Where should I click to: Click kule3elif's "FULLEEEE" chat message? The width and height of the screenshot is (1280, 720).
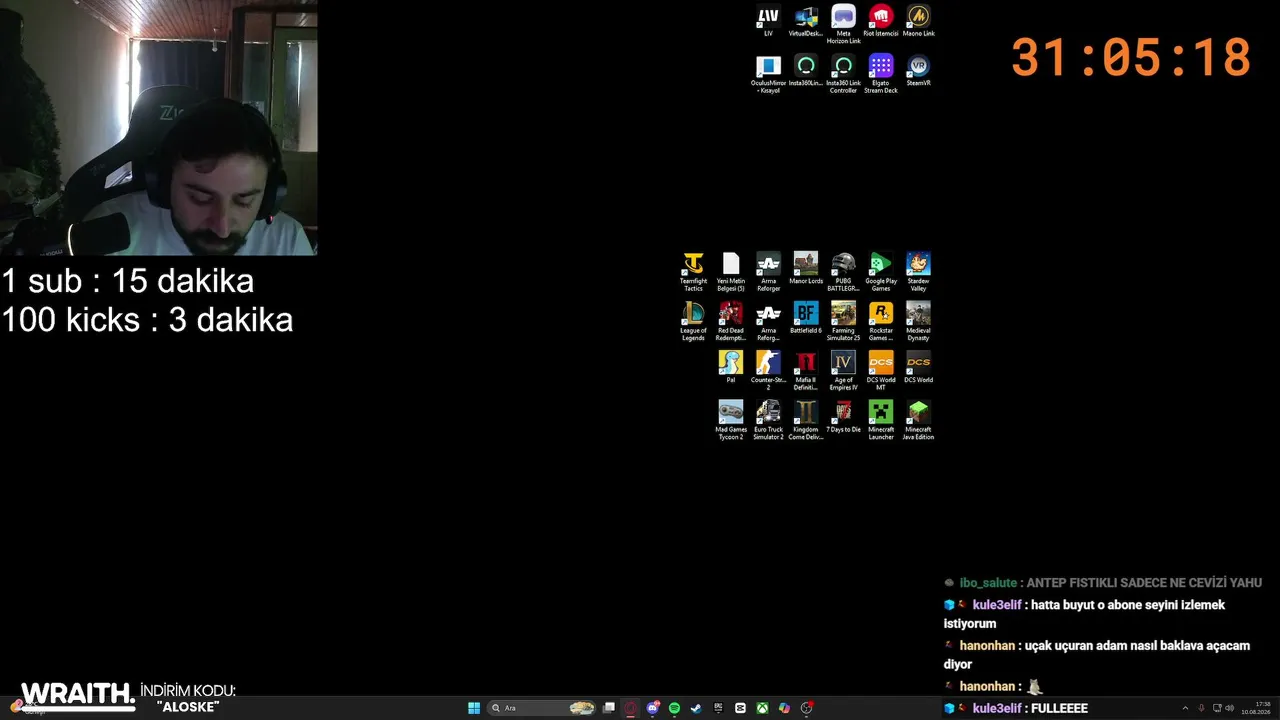pyautogui.click(x=1016, y=708)
